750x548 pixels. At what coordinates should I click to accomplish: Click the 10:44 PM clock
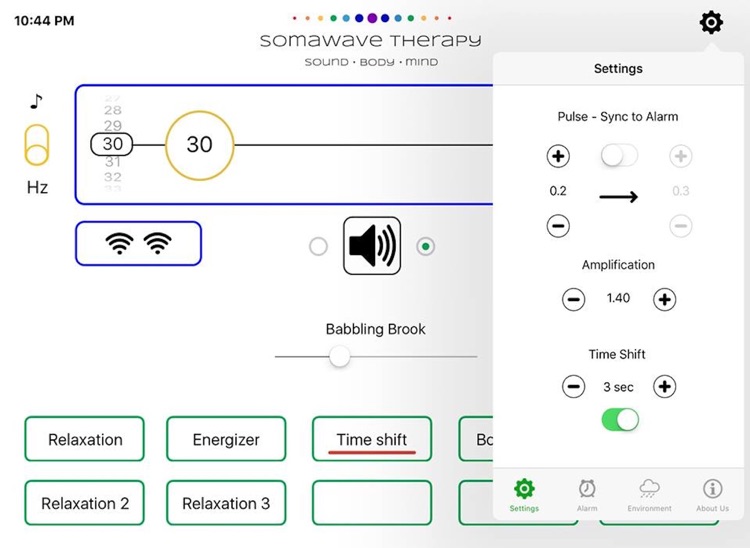pos(44,21)
